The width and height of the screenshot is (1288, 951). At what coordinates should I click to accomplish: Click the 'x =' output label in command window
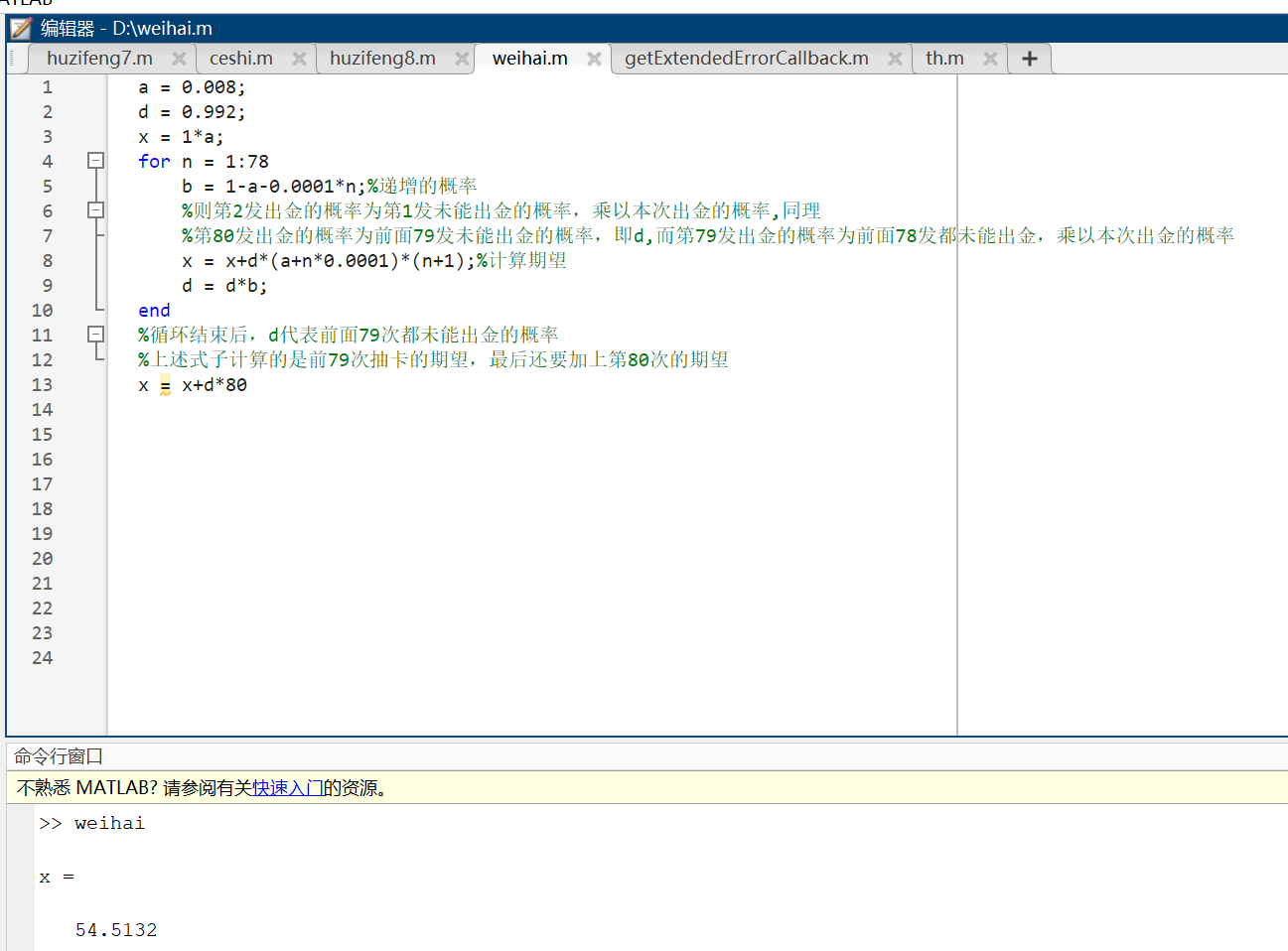click(57, 878)
